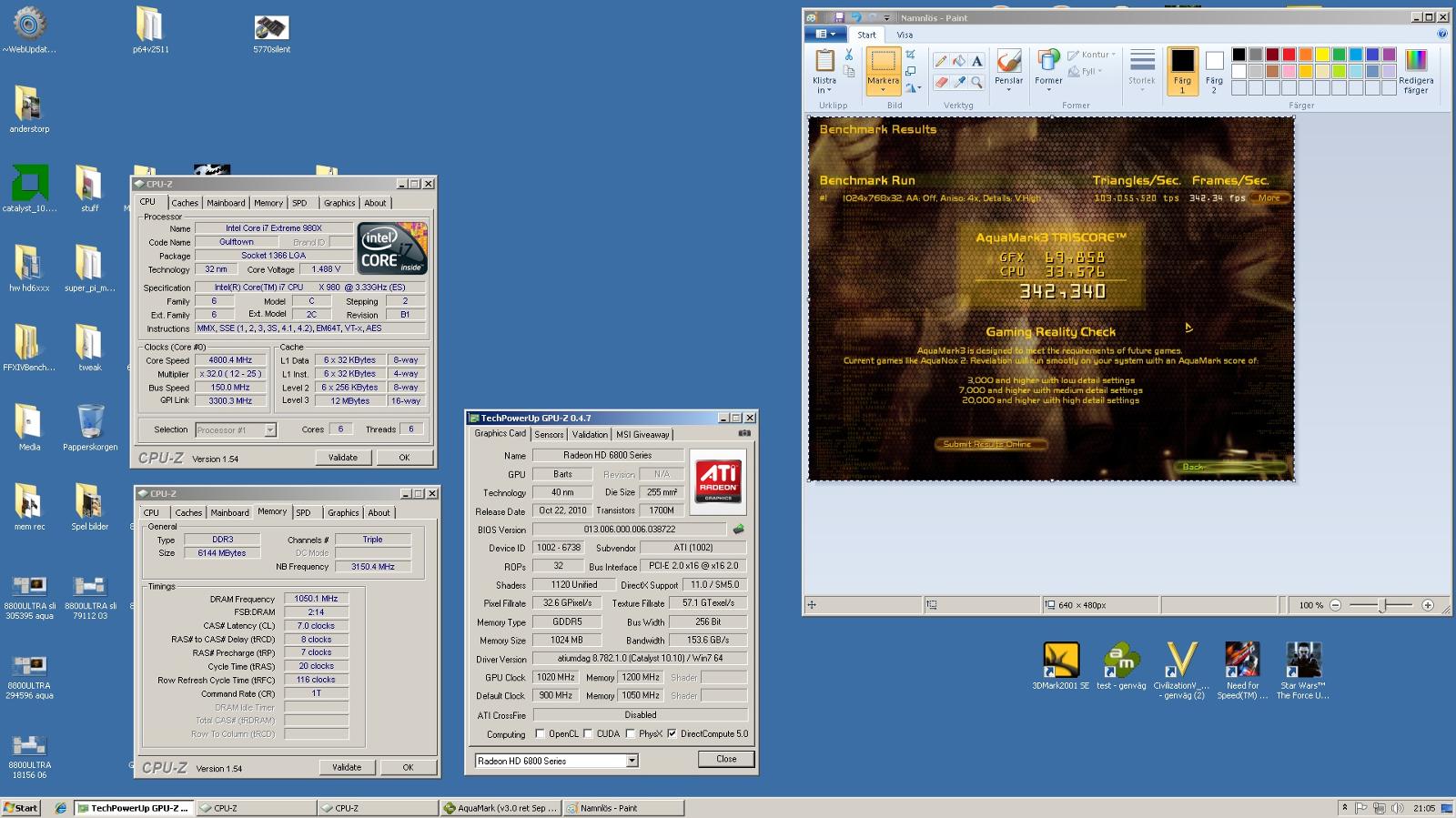
Task: Click the Cut scissors icon in Paint
Action: click(849, 55)
